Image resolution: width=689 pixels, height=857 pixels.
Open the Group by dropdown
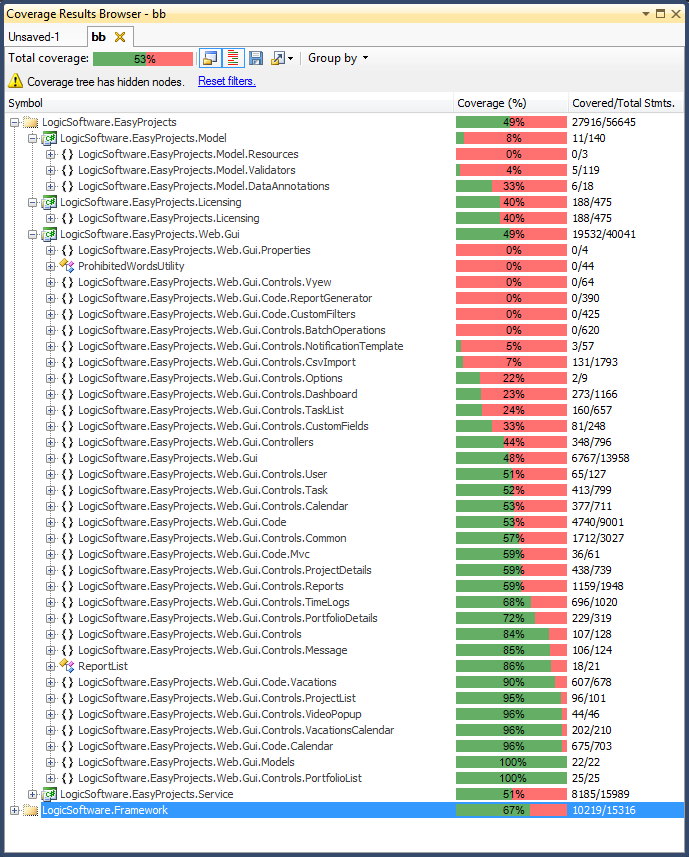338,58
